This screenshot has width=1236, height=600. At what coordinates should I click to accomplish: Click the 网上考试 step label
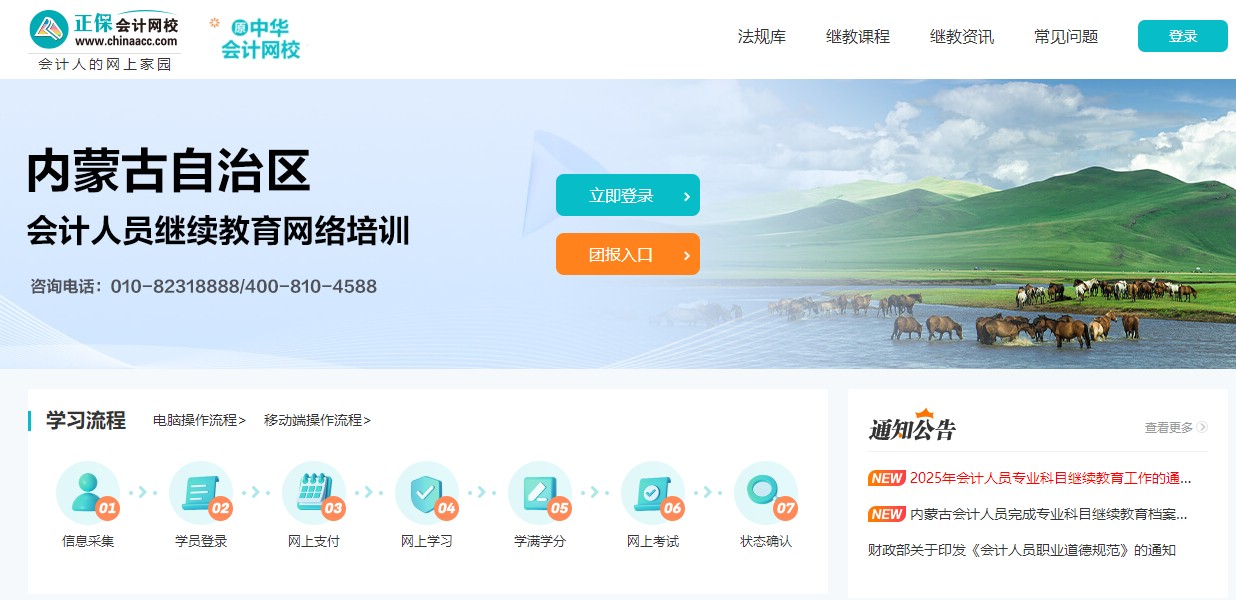(x=653, y=541)
